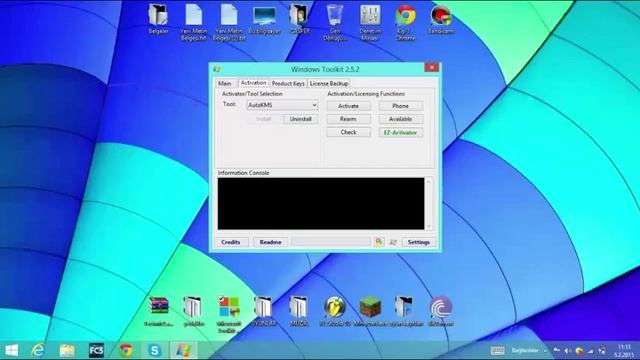Screen dimensions: 640x360
Task: Open Chrome from the taskbar
Action: (x=126, y=350)
